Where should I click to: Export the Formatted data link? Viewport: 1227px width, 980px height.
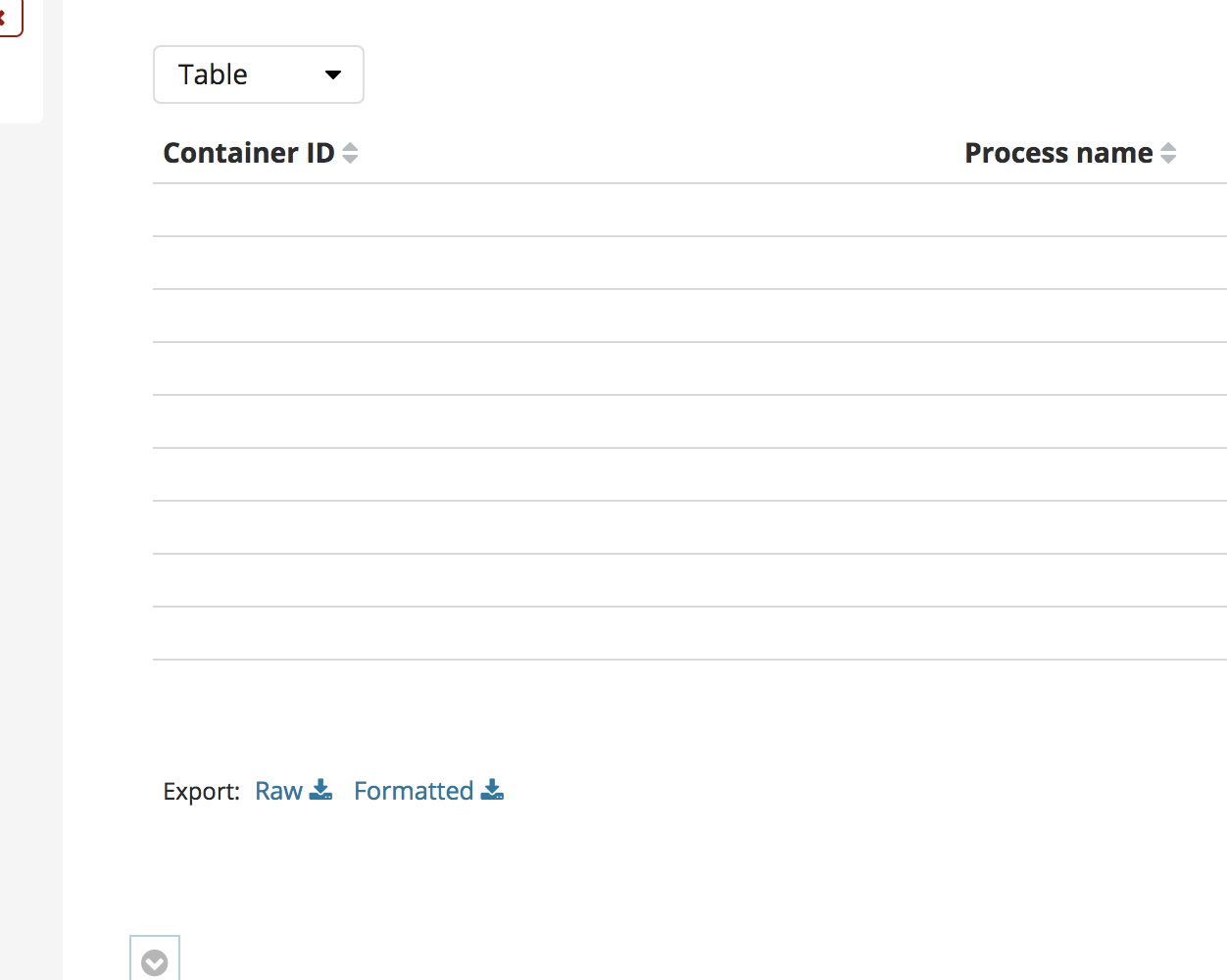tap(413, 791)
